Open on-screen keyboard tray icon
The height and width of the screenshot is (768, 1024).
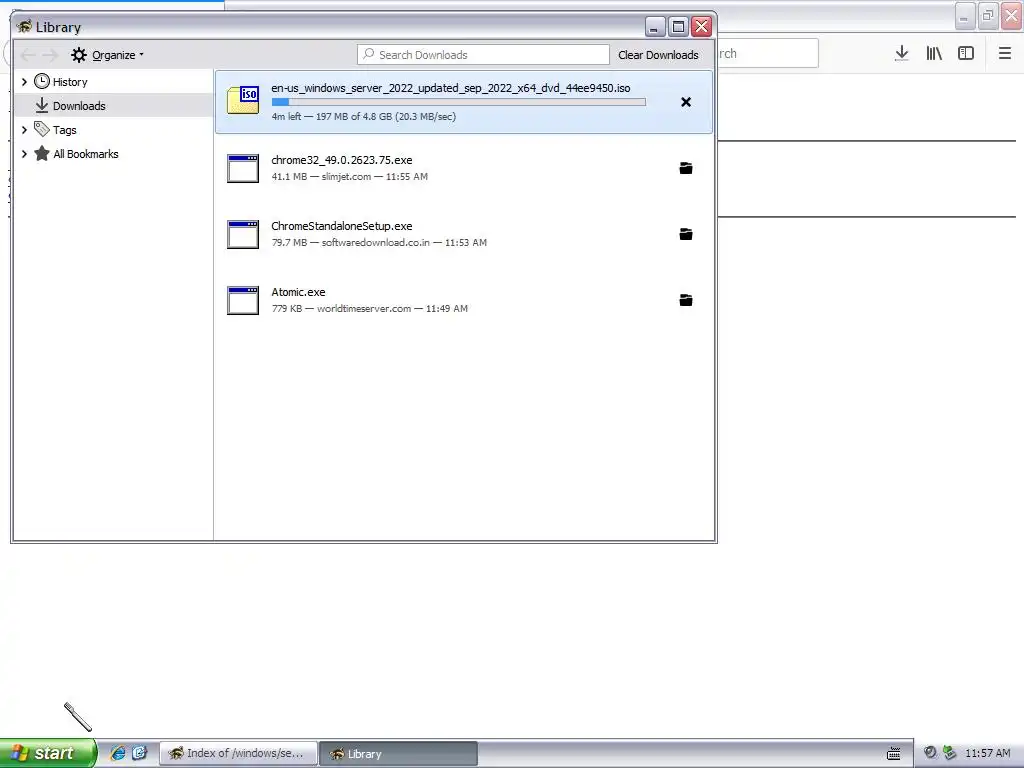pos(893,754)
